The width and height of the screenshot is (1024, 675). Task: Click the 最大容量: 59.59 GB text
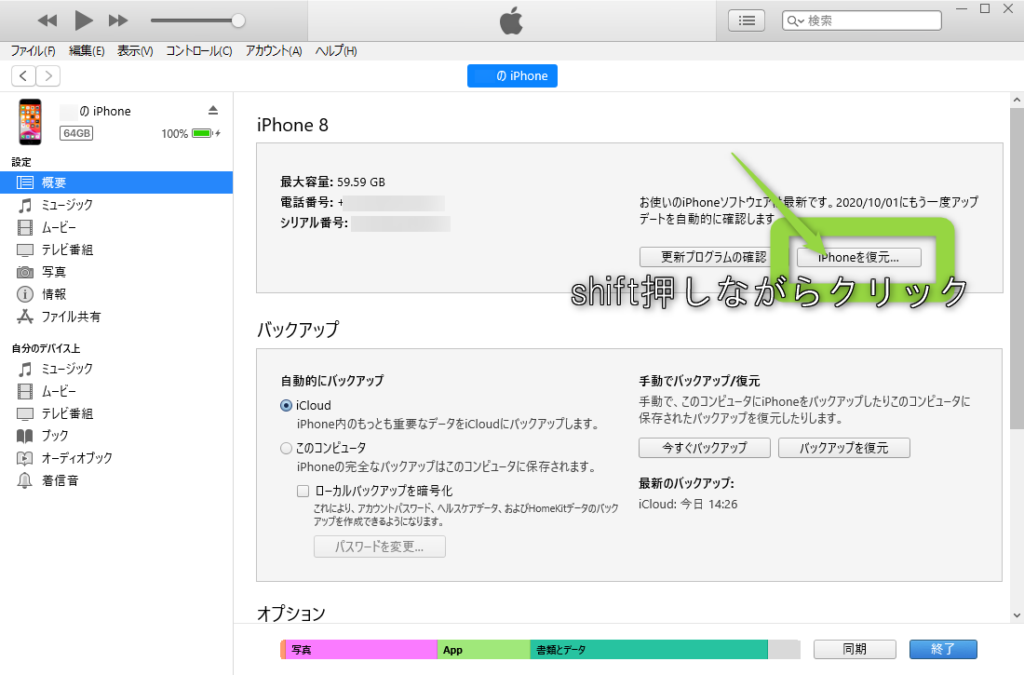332,182
